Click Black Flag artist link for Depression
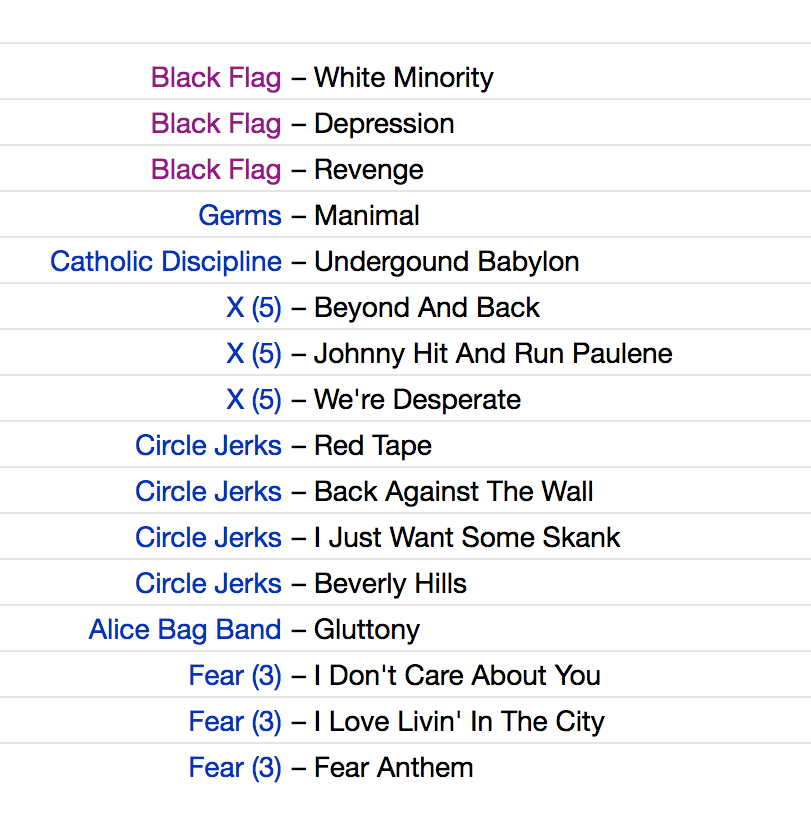The height and width of the screenshot is (837, 811). coord(216,124)
